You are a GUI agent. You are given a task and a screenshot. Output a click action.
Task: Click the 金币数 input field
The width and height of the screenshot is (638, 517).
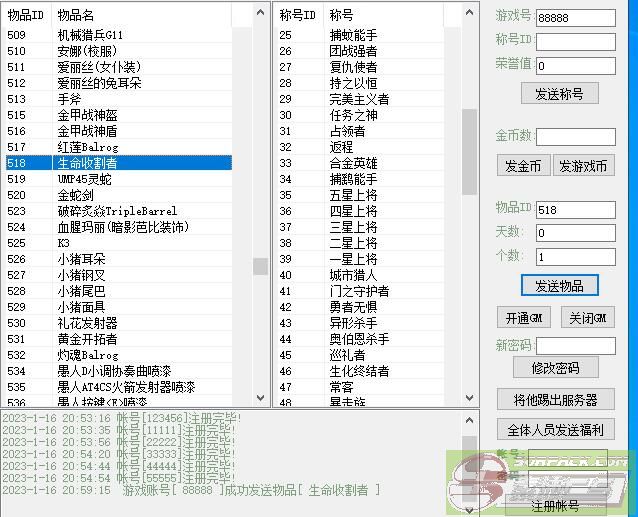coord(575,137)
